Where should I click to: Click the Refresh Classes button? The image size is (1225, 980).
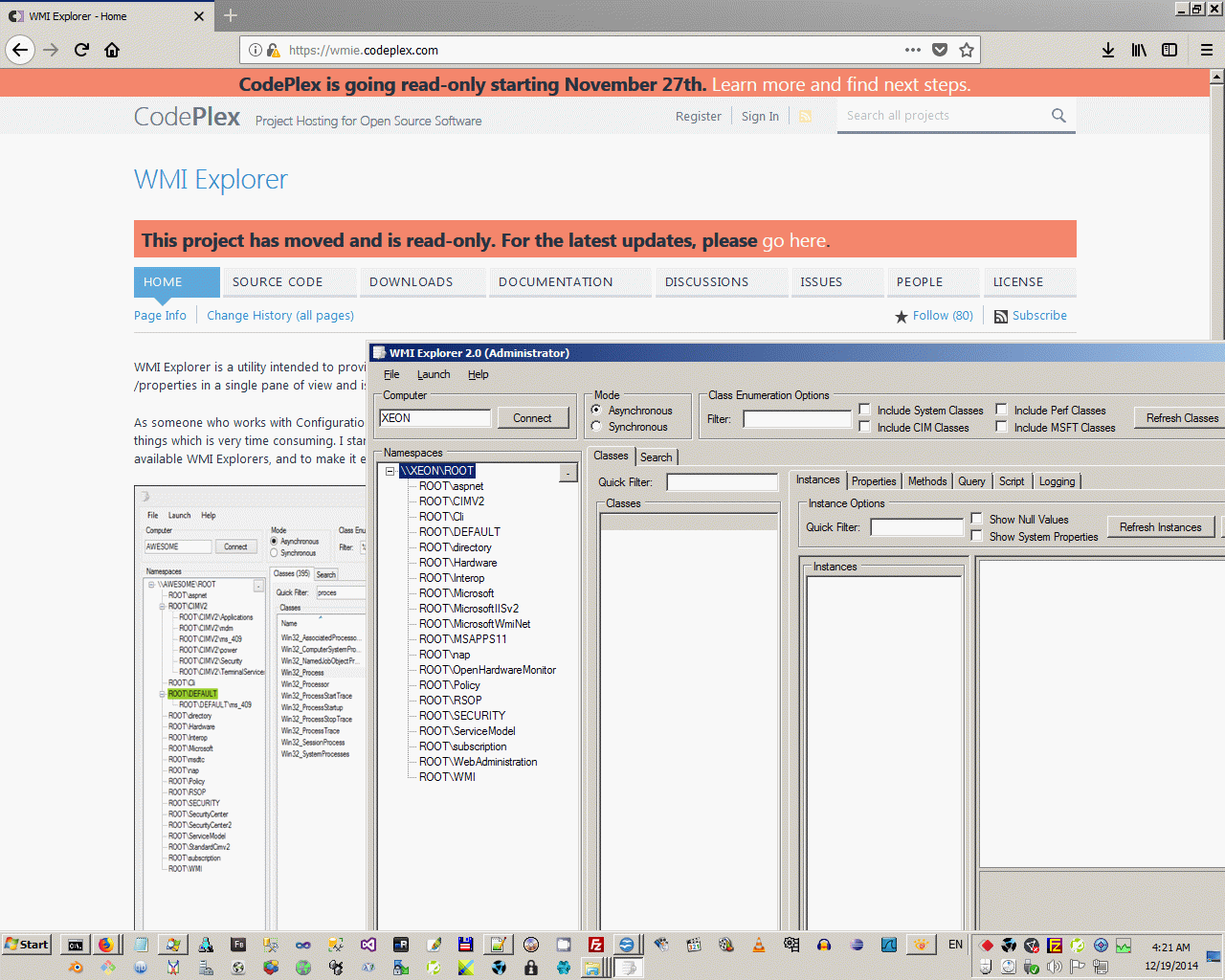[1182, 418]
